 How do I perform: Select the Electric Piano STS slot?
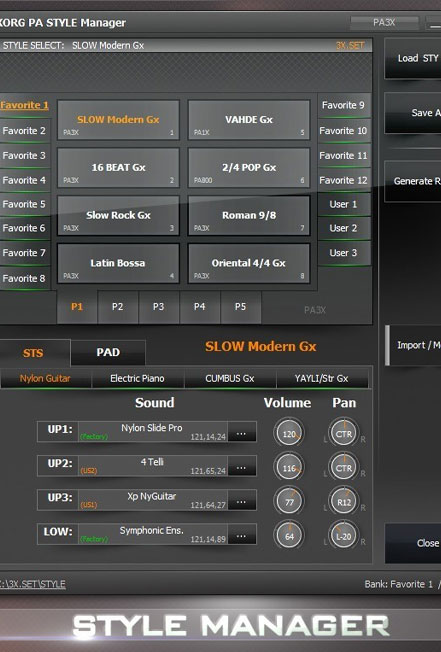tap(137, 378)
